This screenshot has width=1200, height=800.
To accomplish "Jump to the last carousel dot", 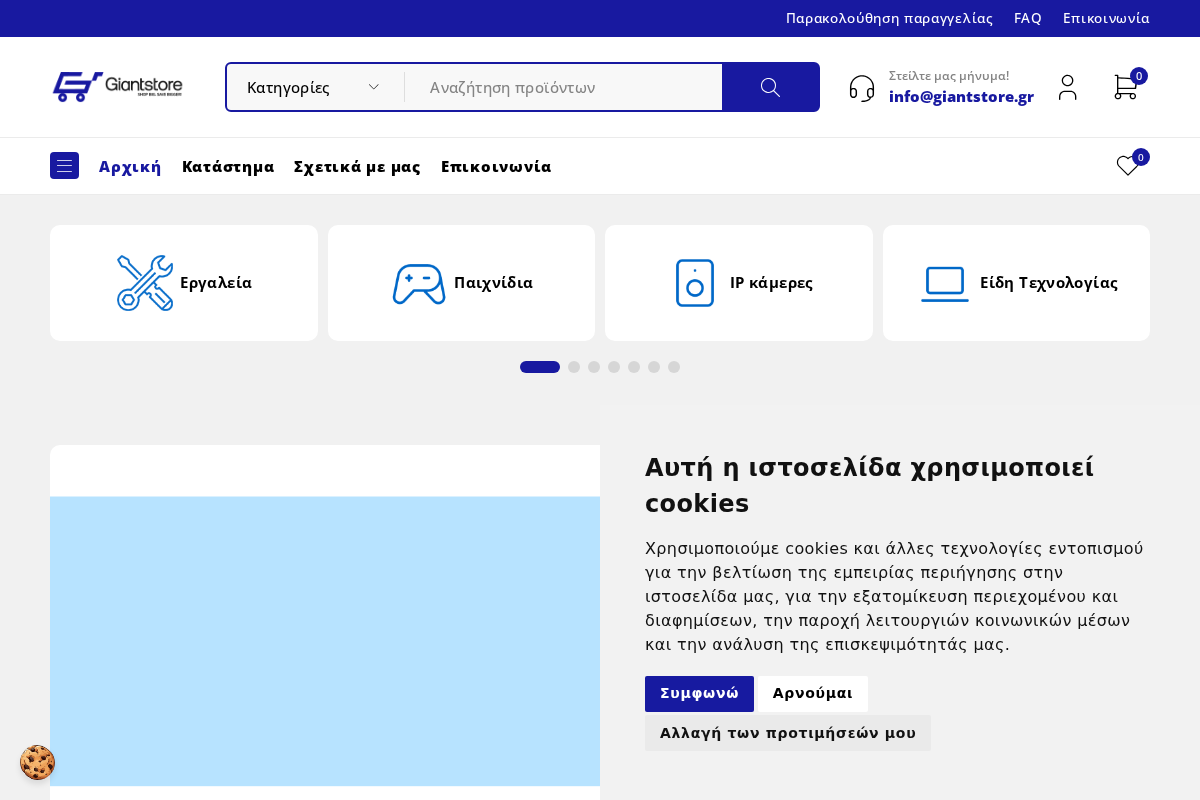I will coord(674,367).
